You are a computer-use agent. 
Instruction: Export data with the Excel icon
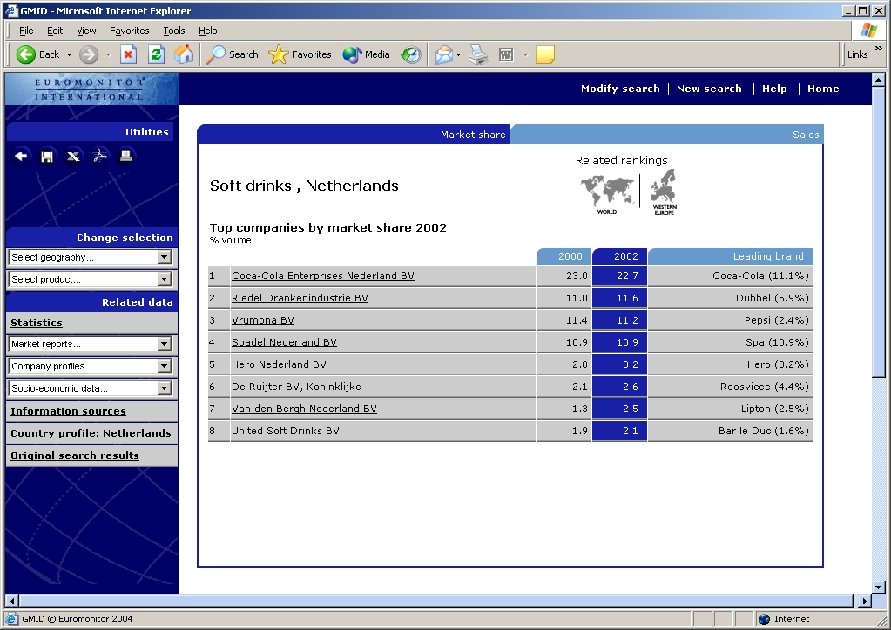[x=72, y=156]
